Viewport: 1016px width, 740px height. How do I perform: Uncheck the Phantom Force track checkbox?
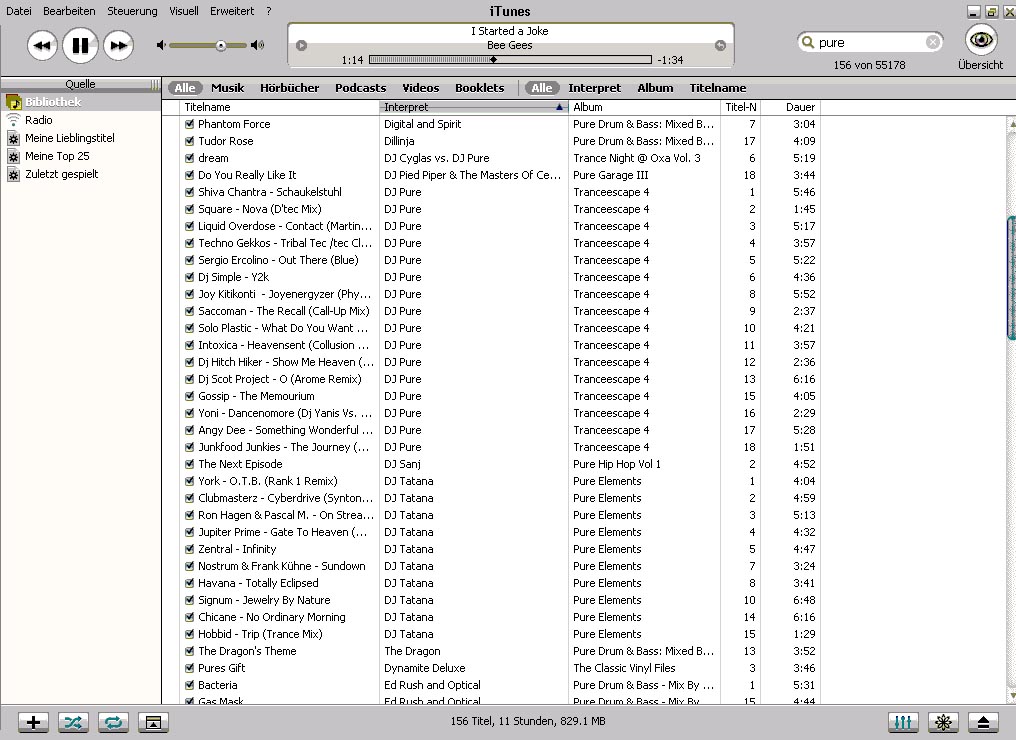(x=189, y=124)
